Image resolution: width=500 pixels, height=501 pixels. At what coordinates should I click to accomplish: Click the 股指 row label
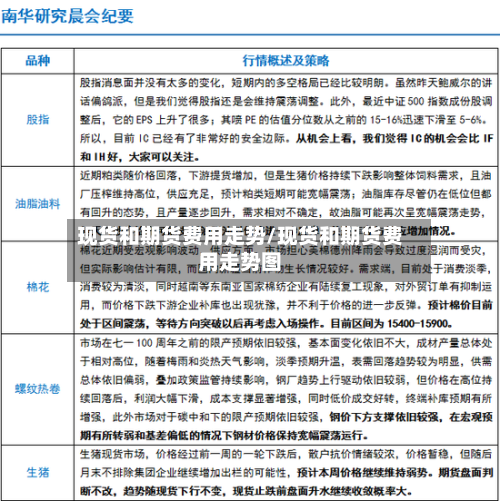coord(38,119)
